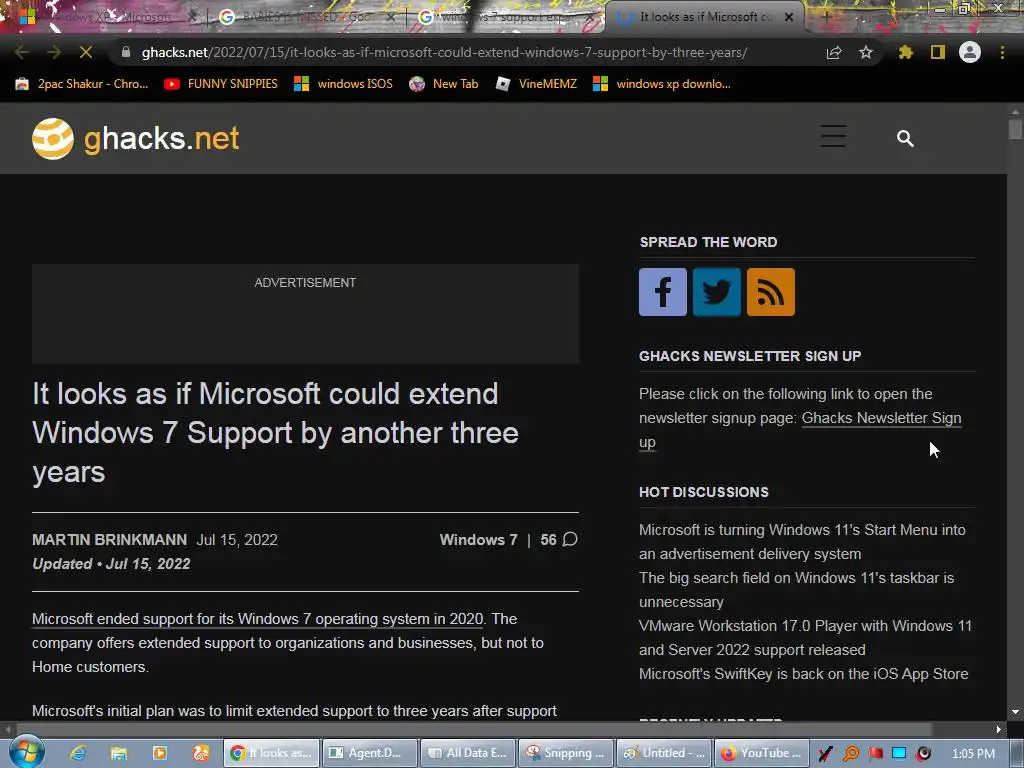Open the 2pac Shakur bookmark

pos(82,84)
